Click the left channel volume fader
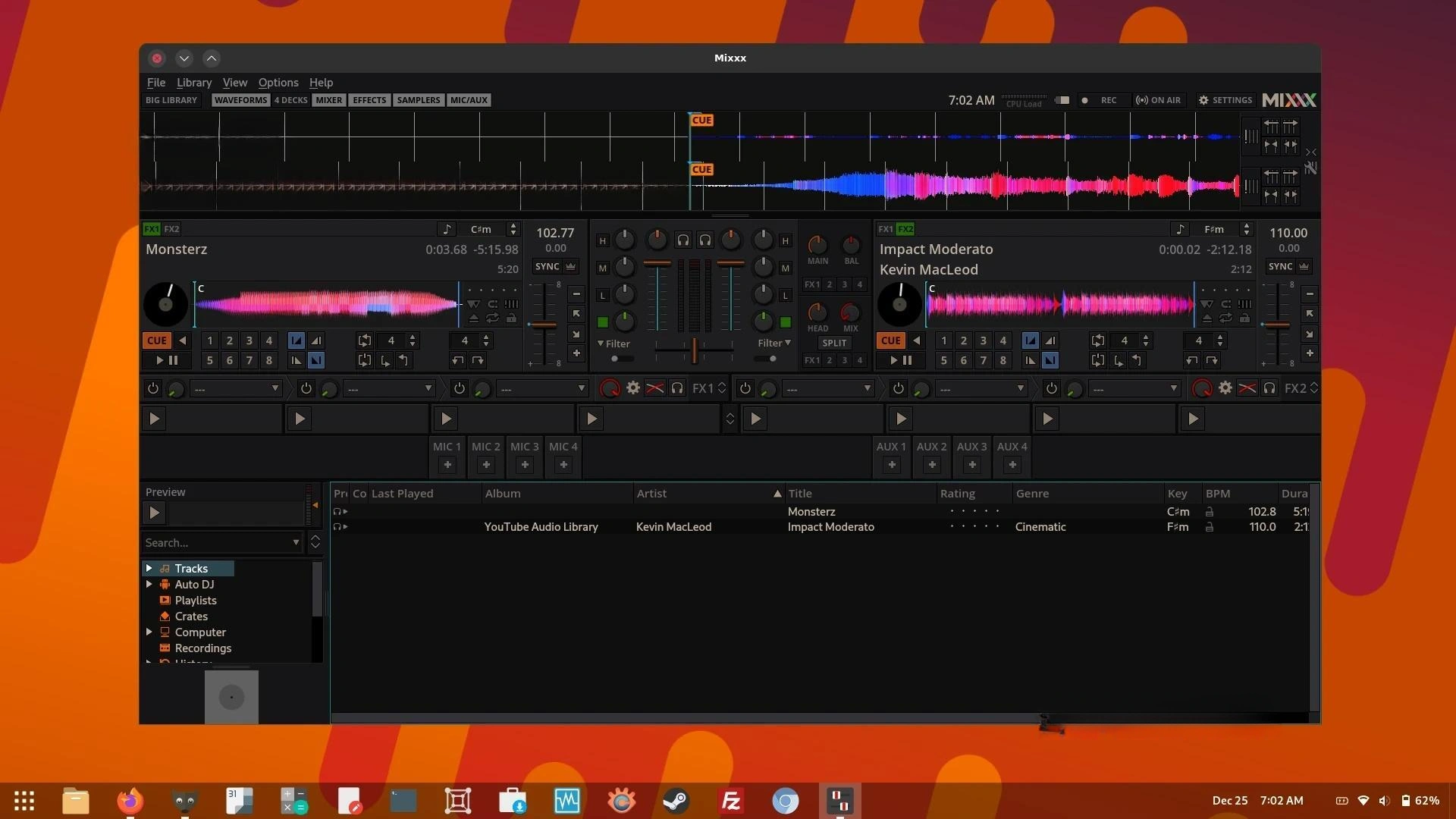This screenshot has width=1456, height=819. pyautogui.click(x=657, y=264)
